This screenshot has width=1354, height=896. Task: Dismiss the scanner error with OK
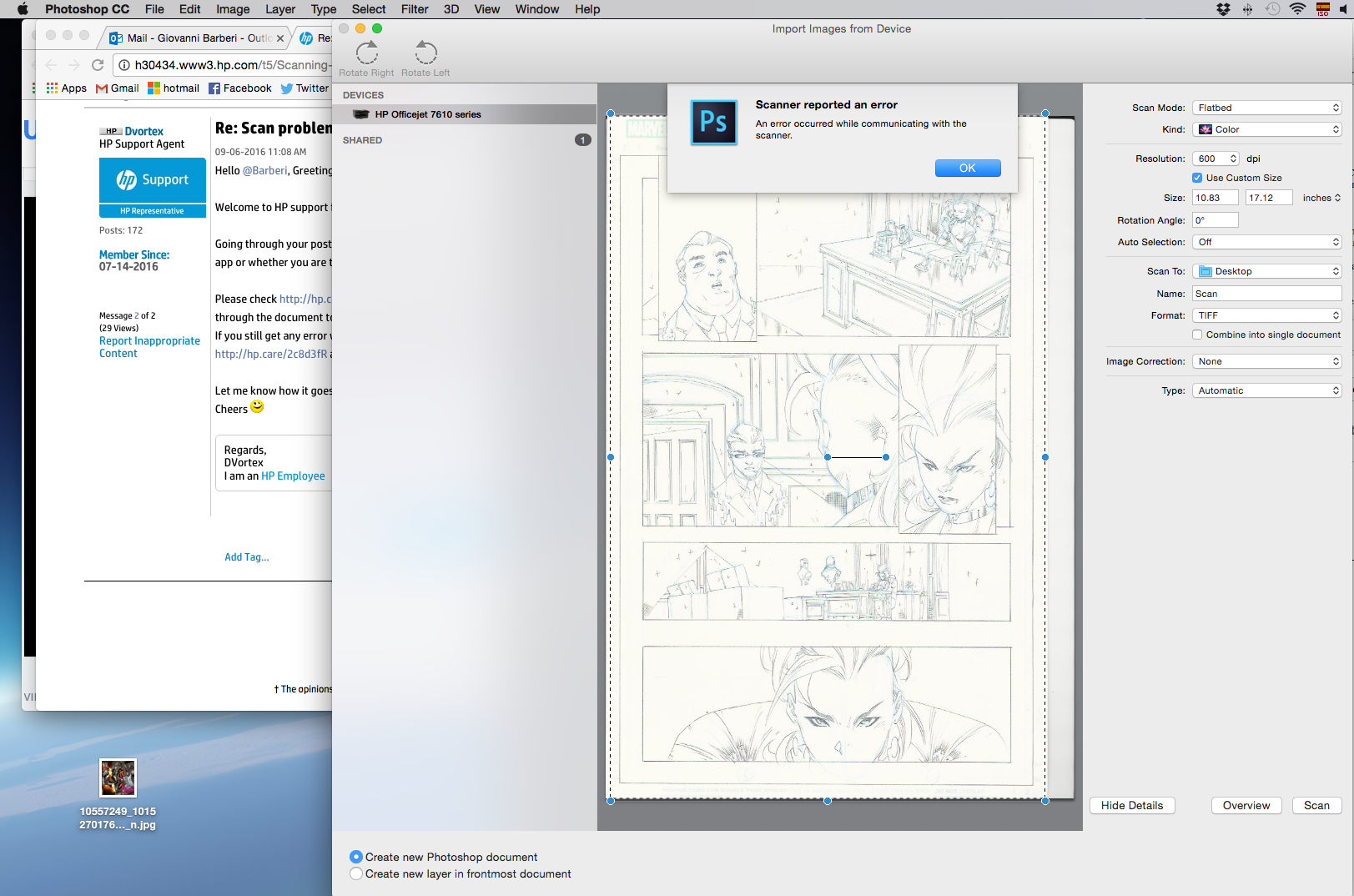(x=968, y=168)
